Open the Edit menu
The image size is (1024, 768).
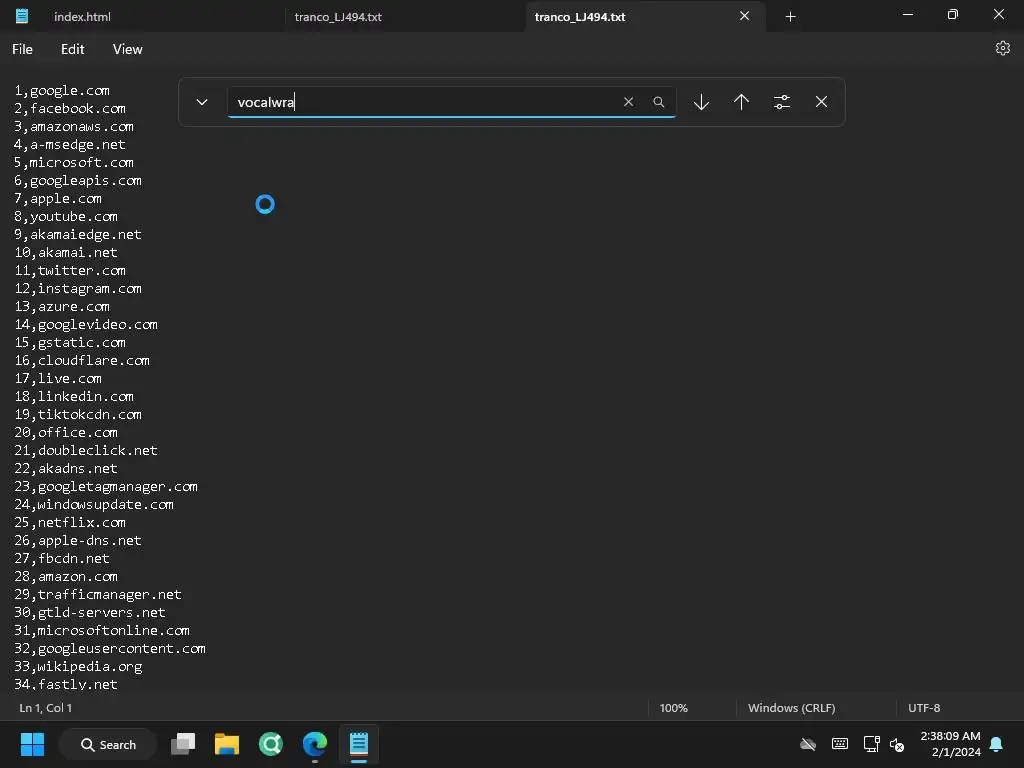point(72,49)
